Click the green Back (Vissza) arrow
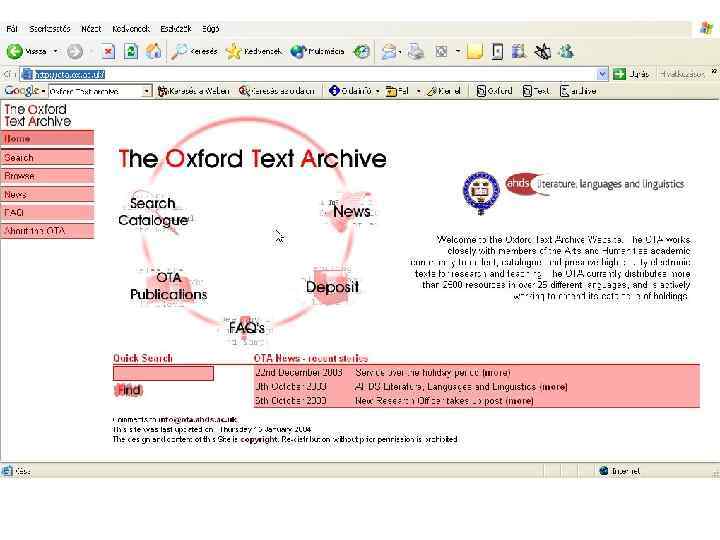Screen dimensions: 720x540 click(x=15, y=51)
